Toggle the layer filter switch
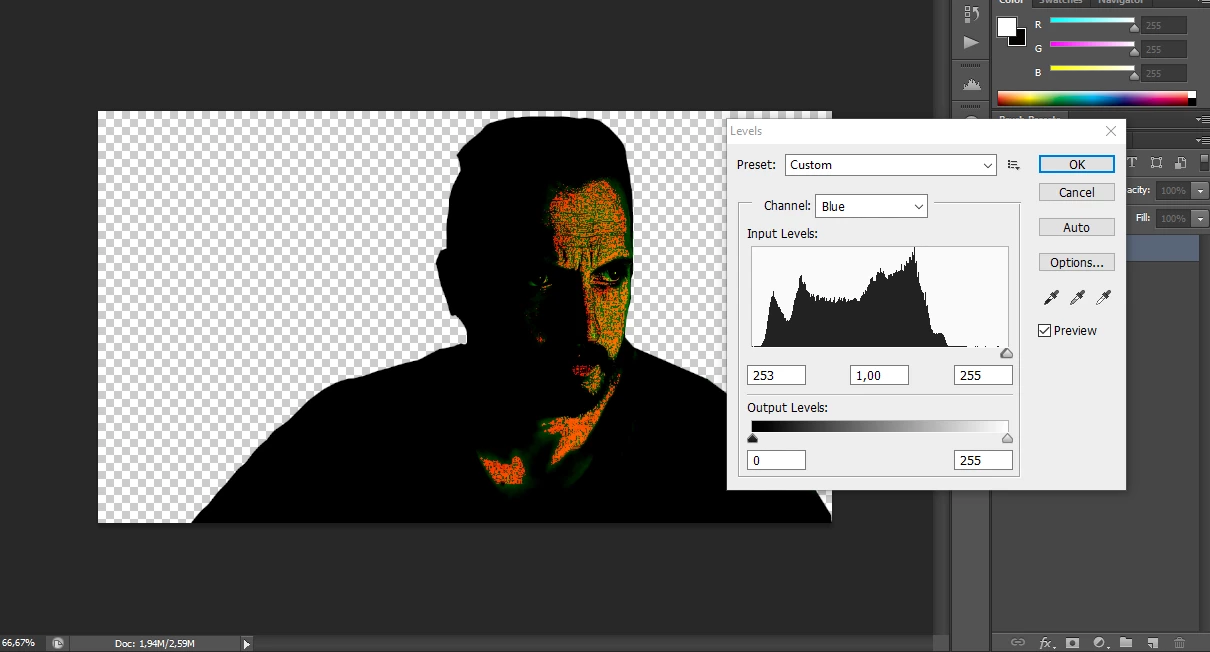Image resolution: width=1210 pixels, height=652 pixels. point(1205,163)
